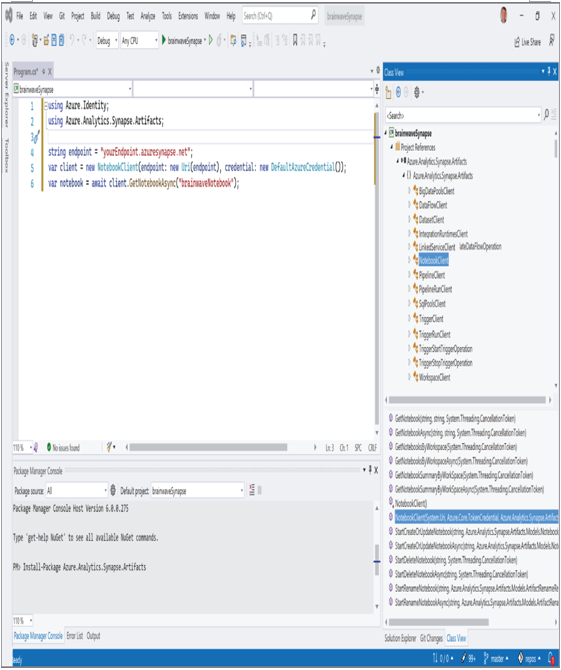
Task: Click the pencil changes count in status bar
Action: point(468,658)
